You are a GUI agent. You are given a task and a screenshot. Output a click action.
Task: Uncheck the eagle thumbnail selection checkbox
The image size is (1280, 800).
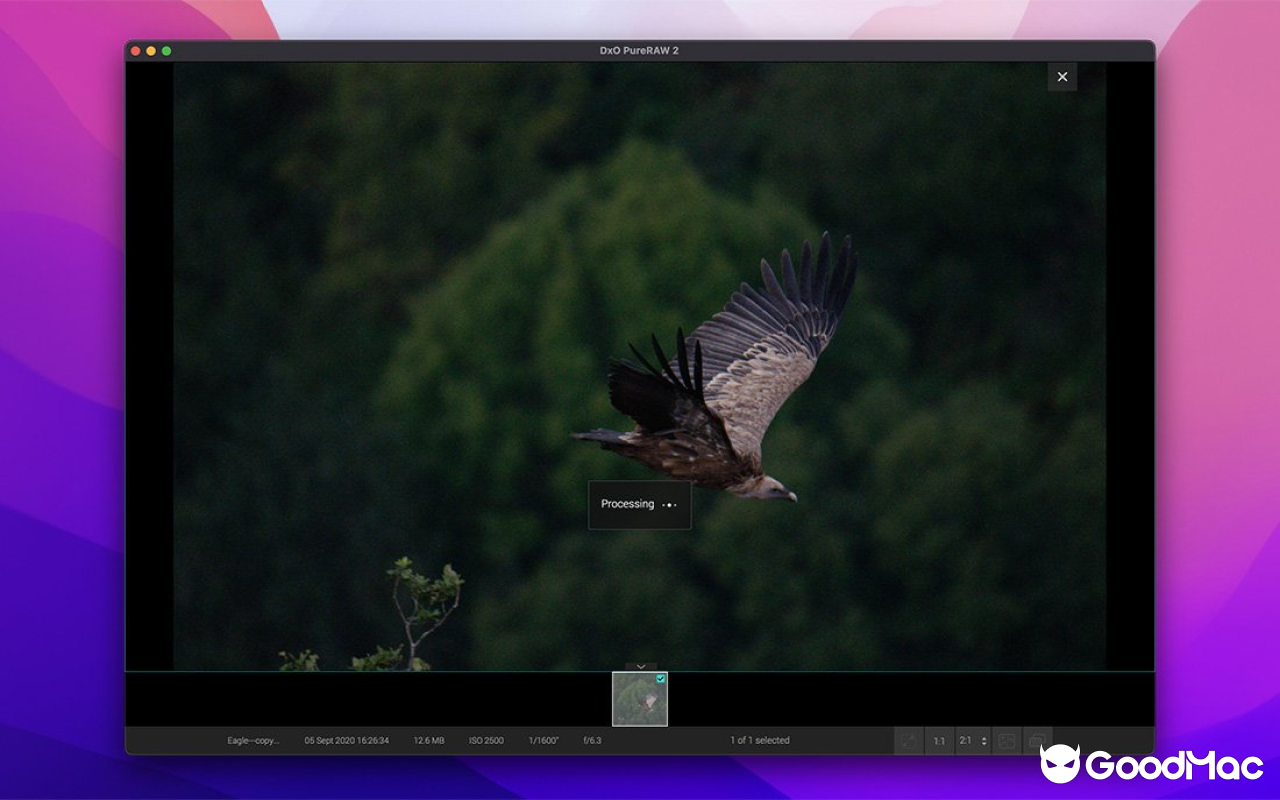(x=660, y=679)
